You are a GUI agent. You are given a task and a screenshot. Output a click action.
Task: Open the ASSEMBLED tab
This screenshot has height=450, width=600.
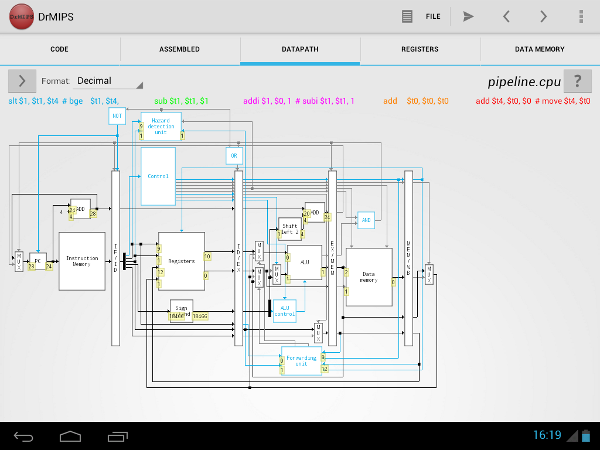180,49
